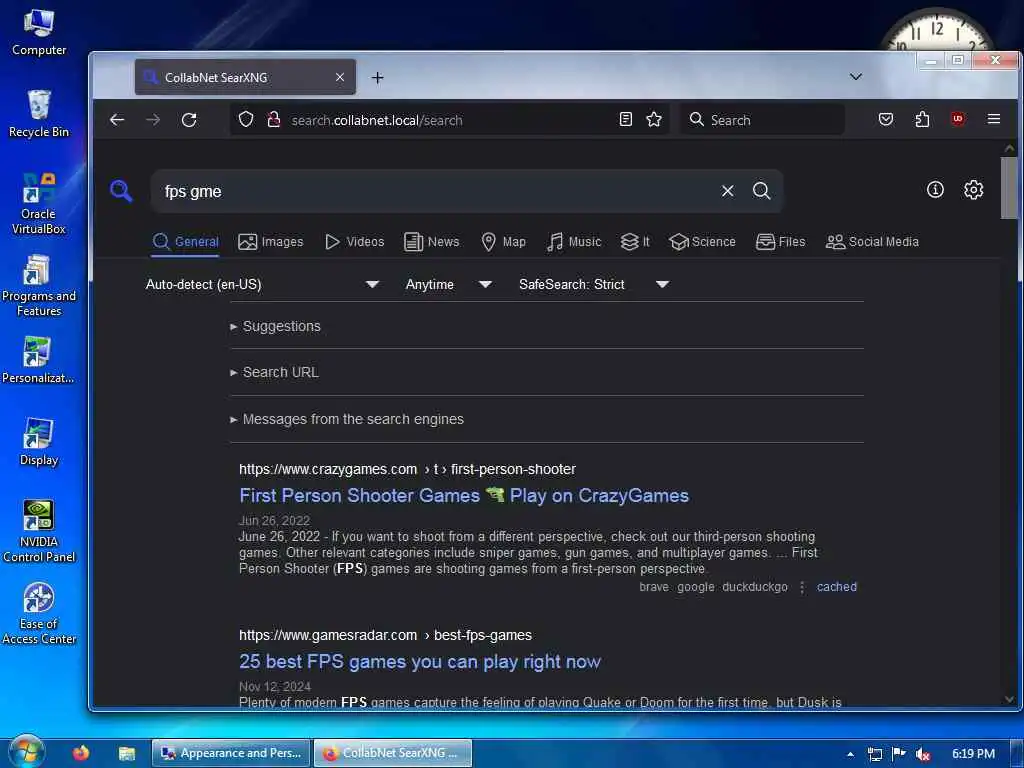This screenshot has width=1024, height=768.
Task: Open the tracking protection shield icon
Action: click(x=246, y=120)
